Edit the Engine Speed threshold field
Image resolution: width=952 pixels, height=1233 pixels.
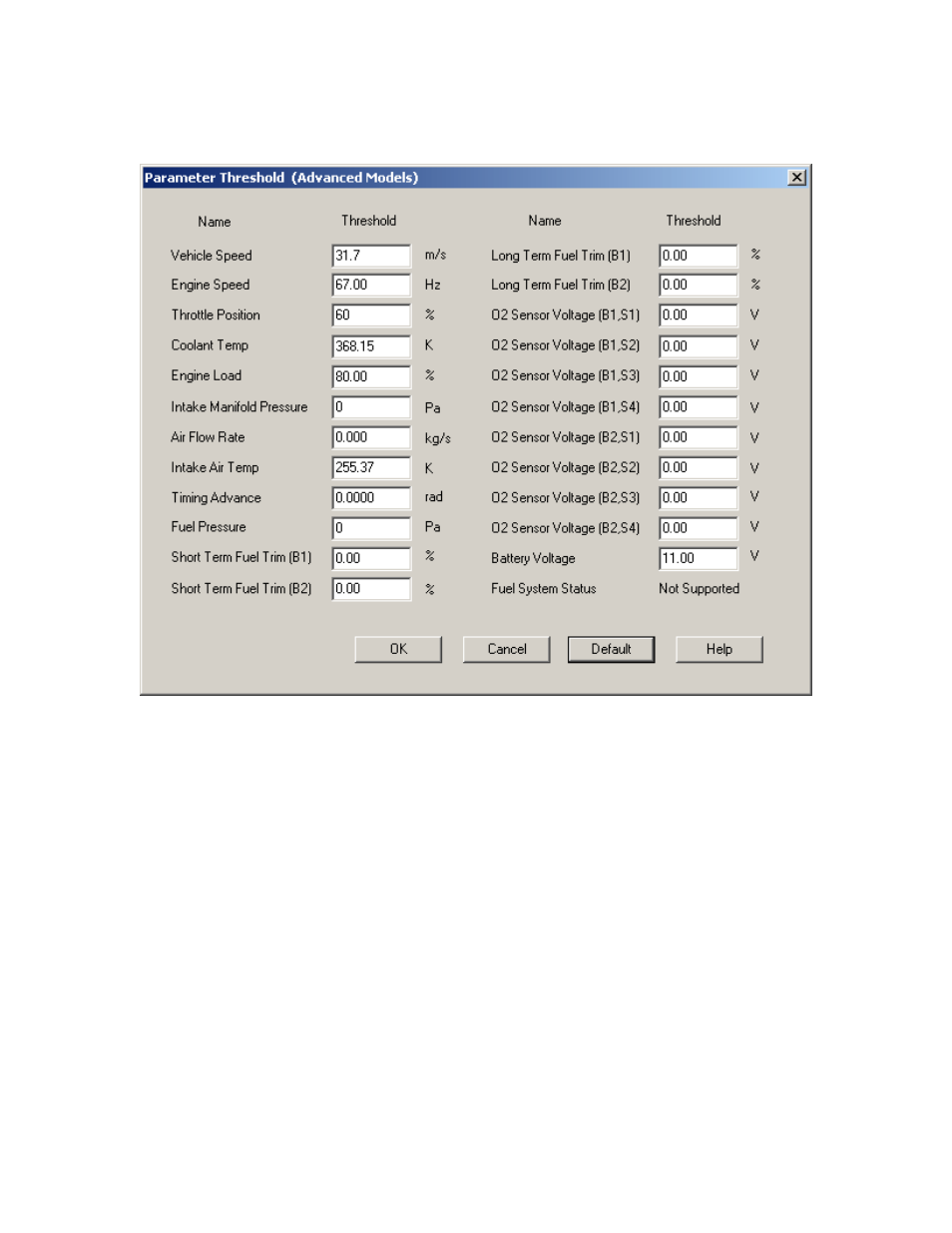pyautogui.click(x=371, y=285)
